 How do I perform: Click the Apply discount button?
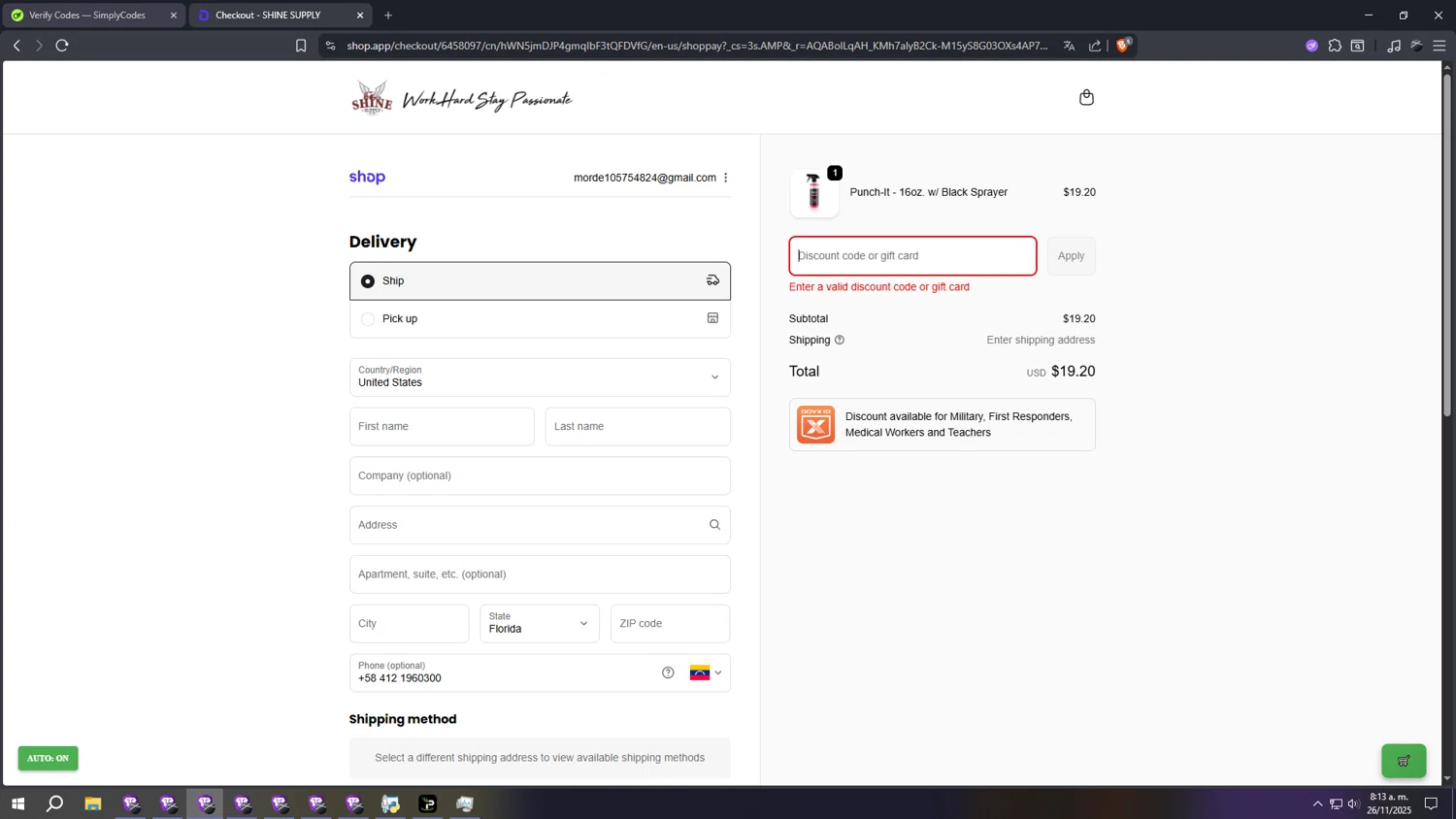[1071, 256]
